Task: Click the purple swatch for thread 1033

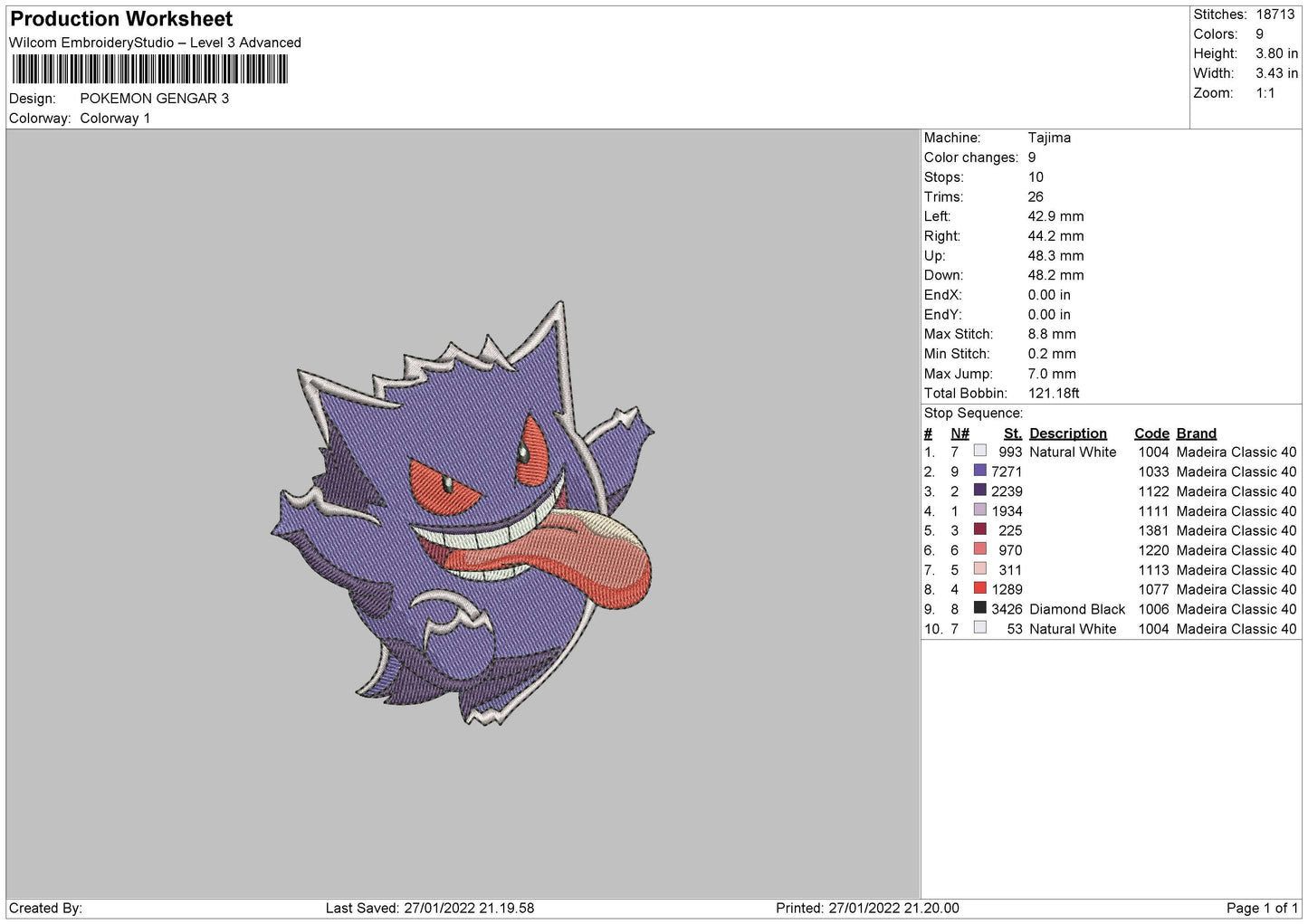Action: [x=979, y=471]
